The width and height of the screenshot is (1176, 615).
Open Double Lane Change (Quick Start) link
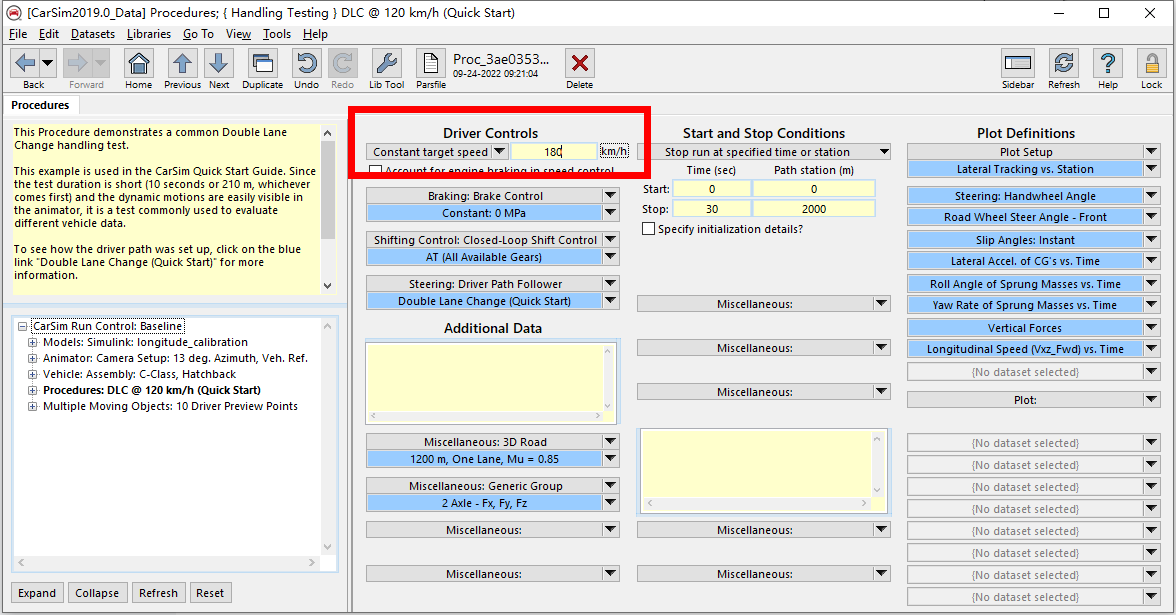[x=484, y=301]
